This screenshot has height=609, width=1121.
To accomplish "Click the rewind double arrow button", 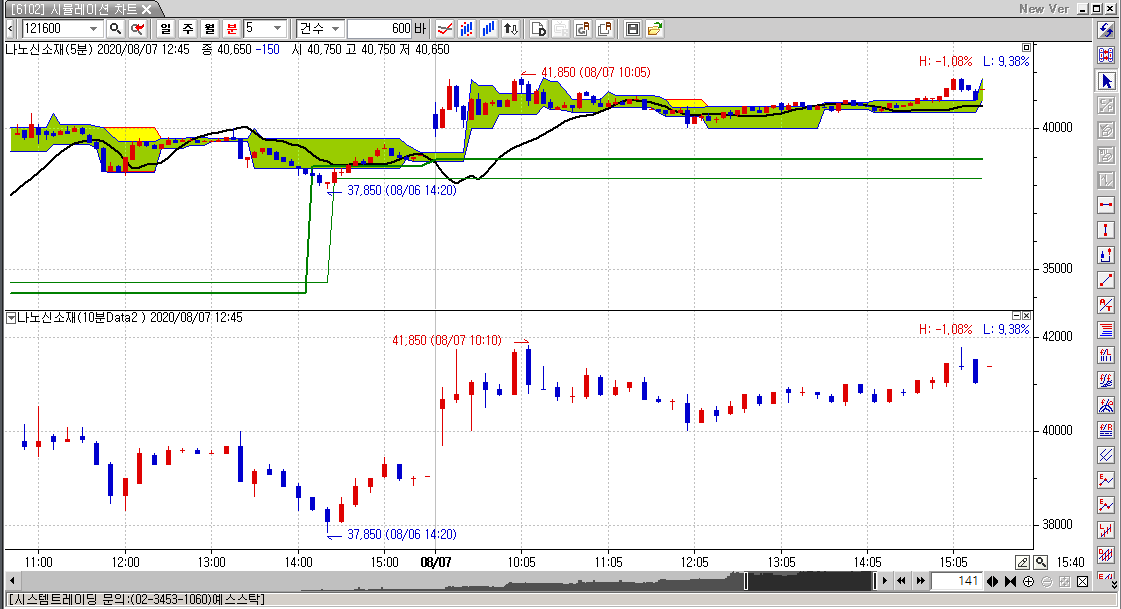I will pos(901,581).
